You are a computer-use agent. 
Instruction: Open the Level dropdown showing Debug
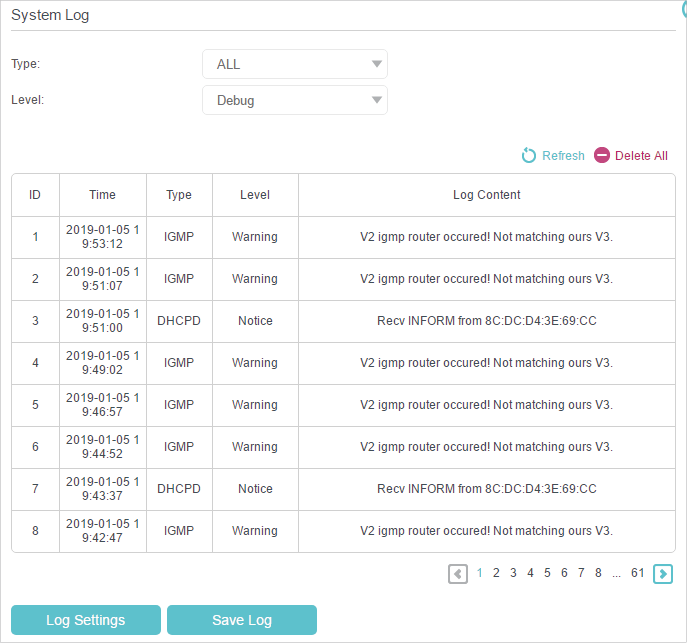(x=295, y=100)
